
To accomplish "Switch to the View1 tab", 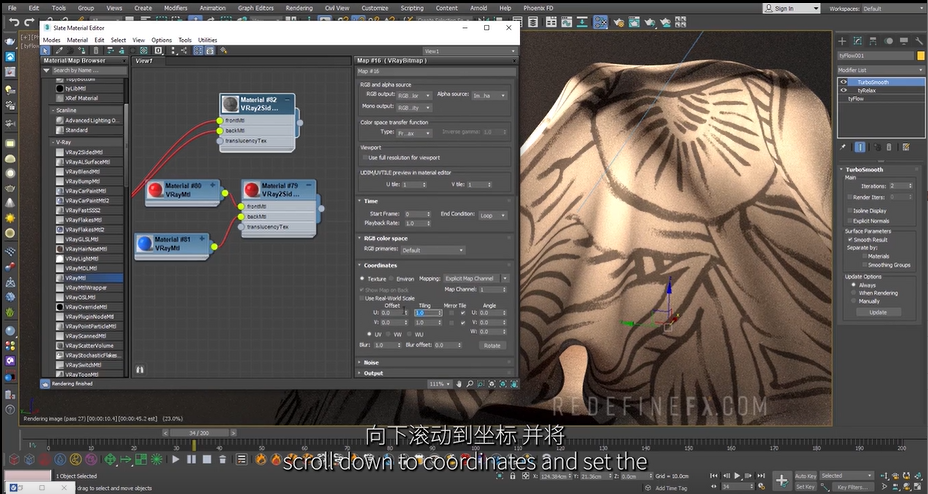I will 144,61.
